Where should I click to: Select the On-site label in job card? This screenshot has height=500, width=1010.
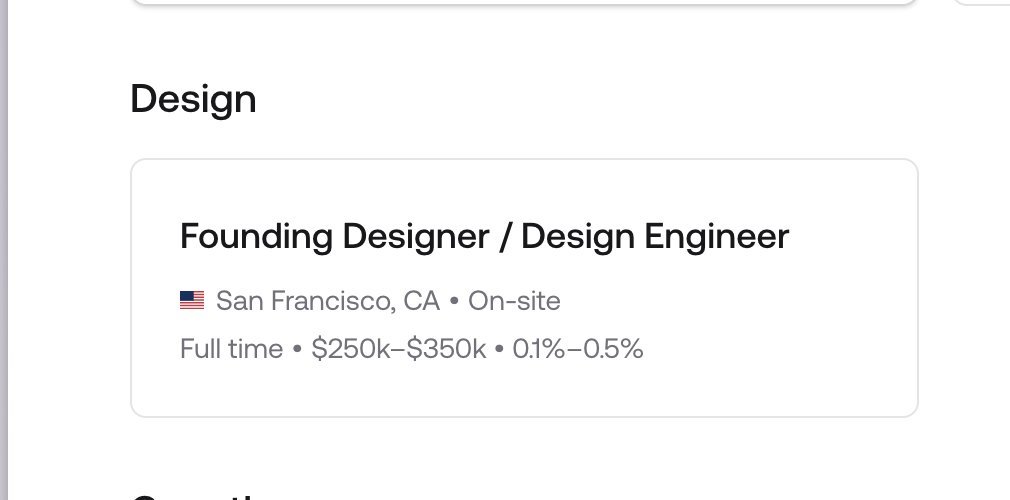click(x=514, y=301)
